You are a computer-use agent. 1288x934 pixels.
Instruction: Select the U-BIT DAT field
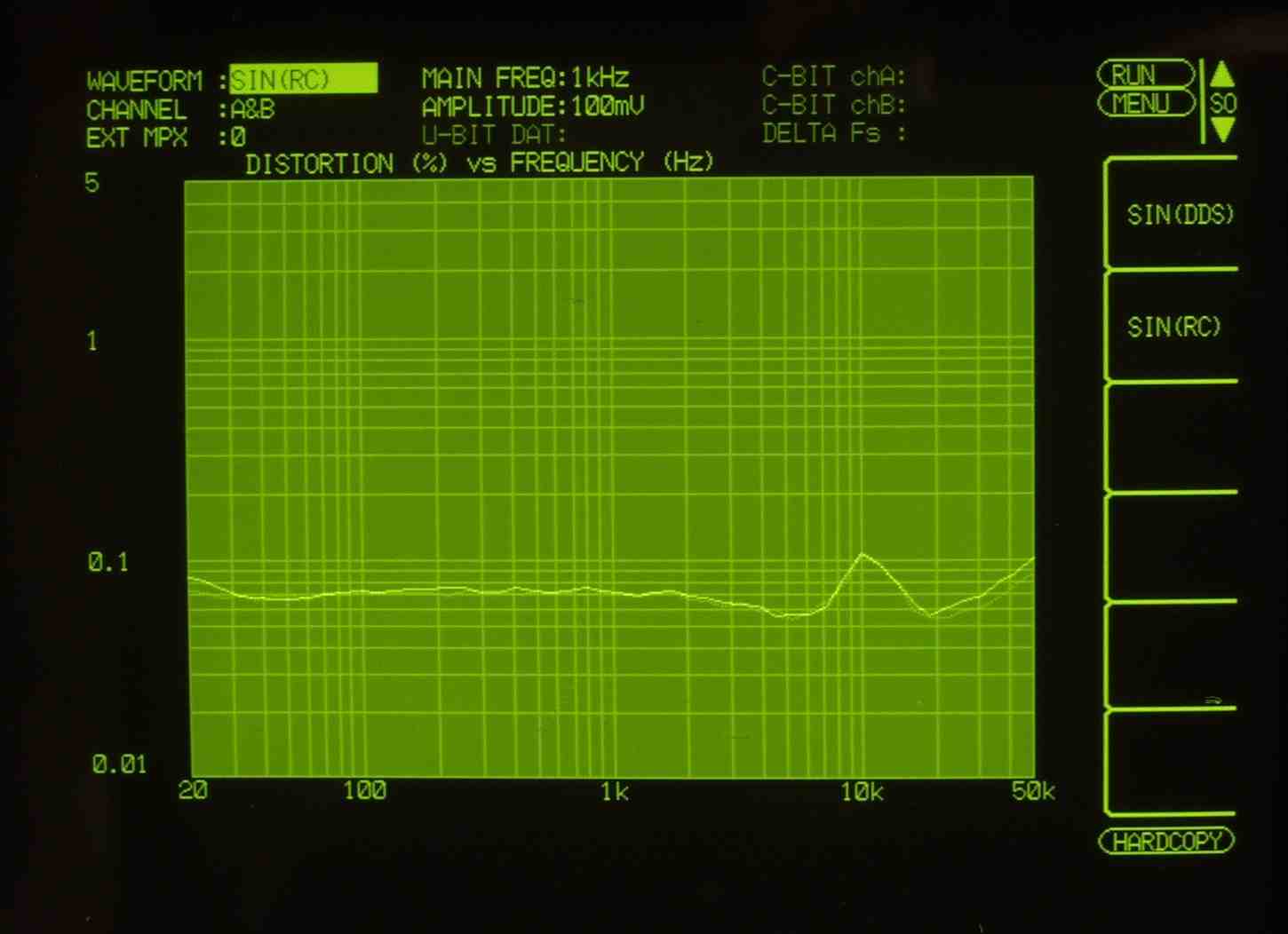(494, 135)
